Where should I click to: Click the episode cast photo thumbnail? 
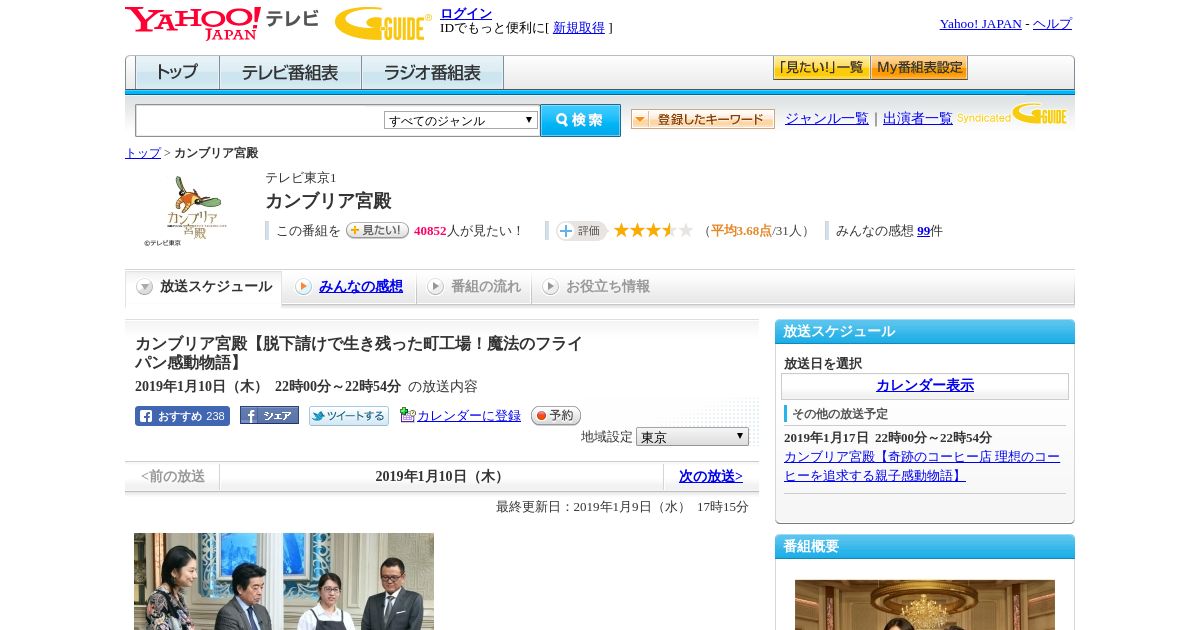[x=284, y=581]
